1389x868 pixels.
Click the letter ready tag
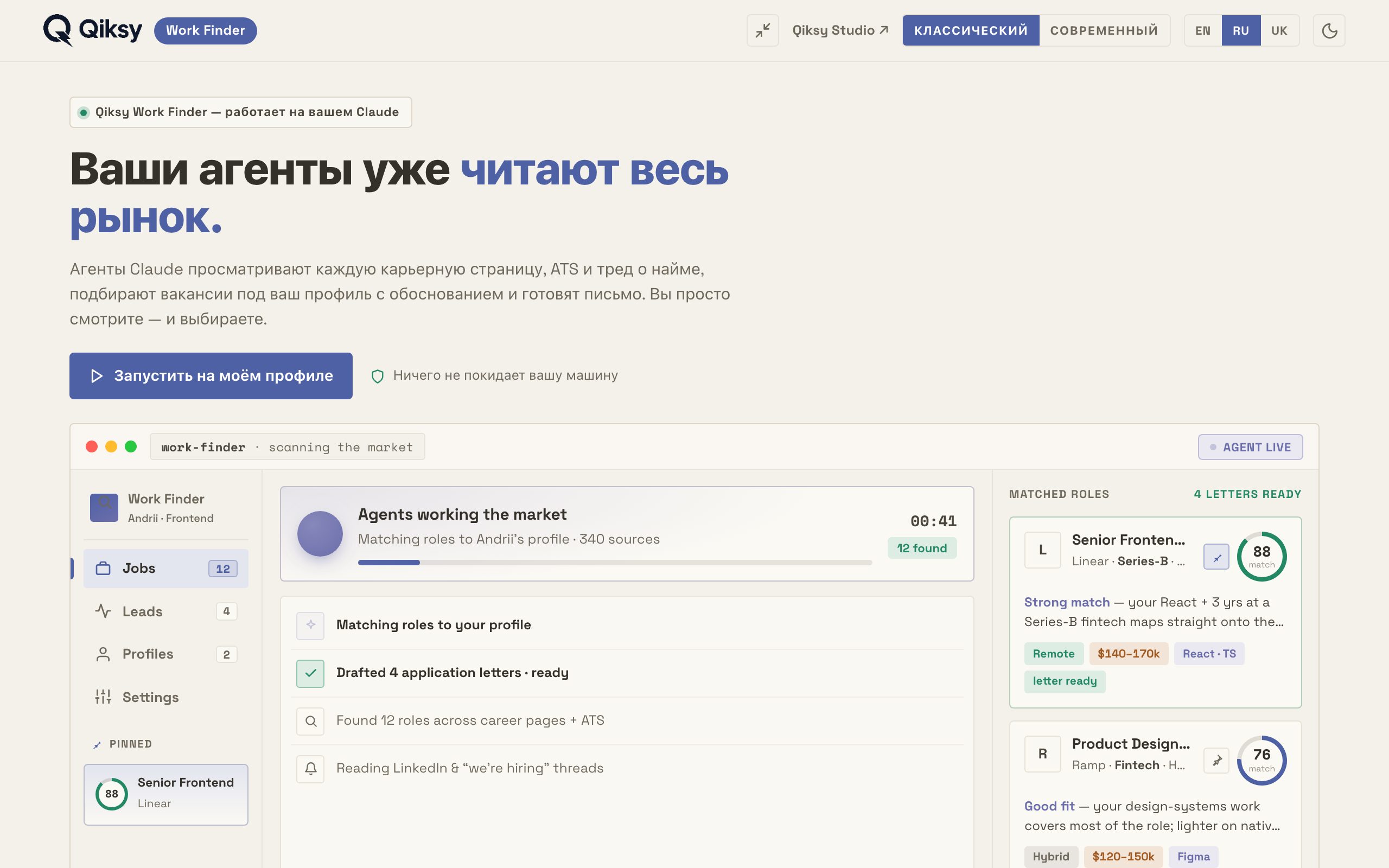point(1065,681)
